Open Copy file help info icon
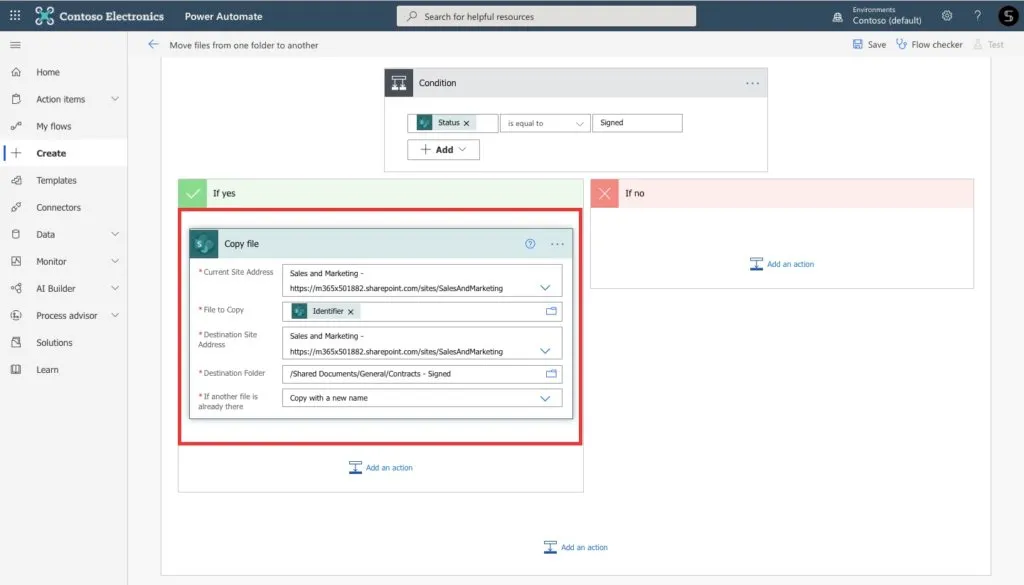 (x=530, y=244)
